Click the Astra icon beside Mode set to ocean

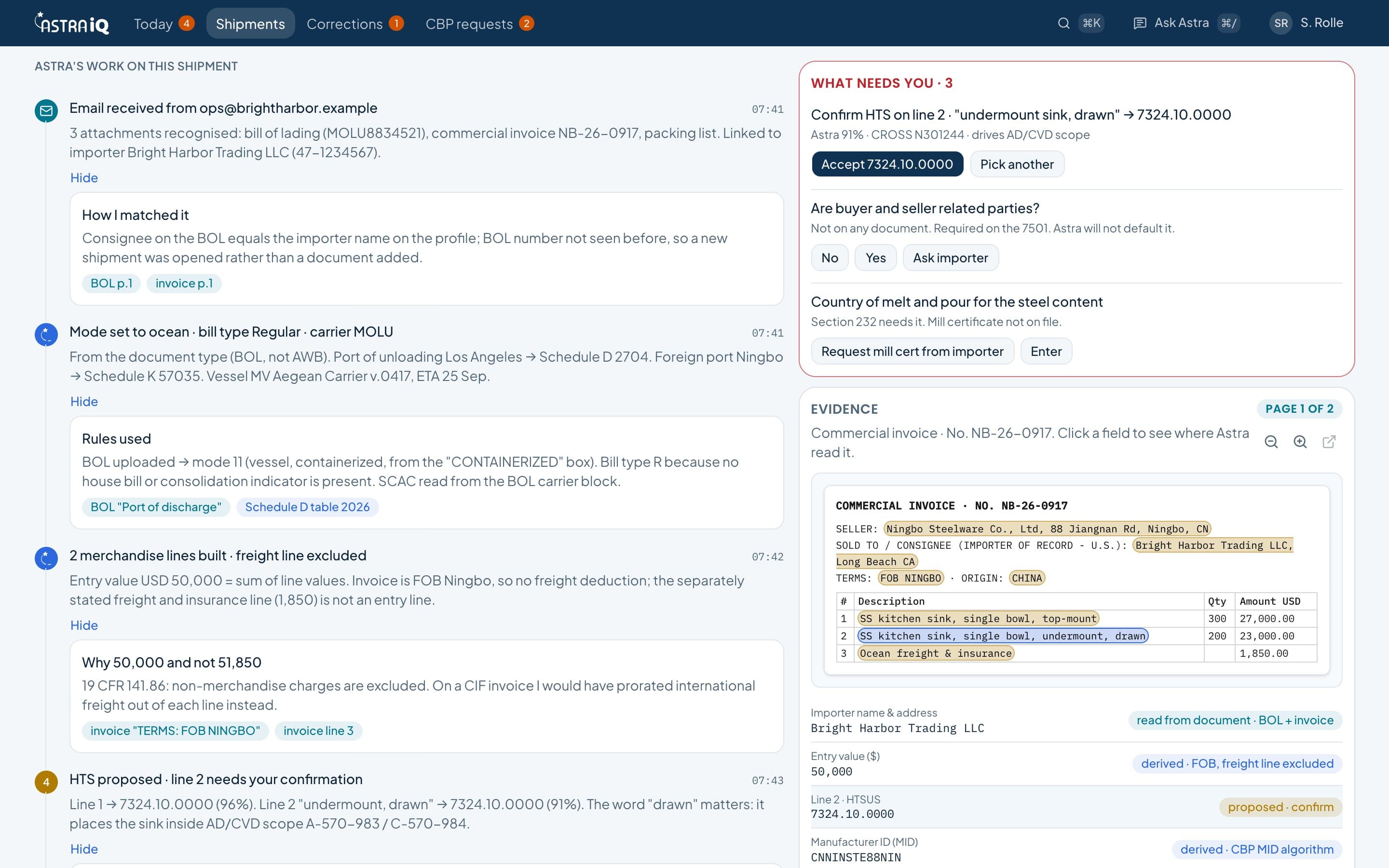coord(46,334)
